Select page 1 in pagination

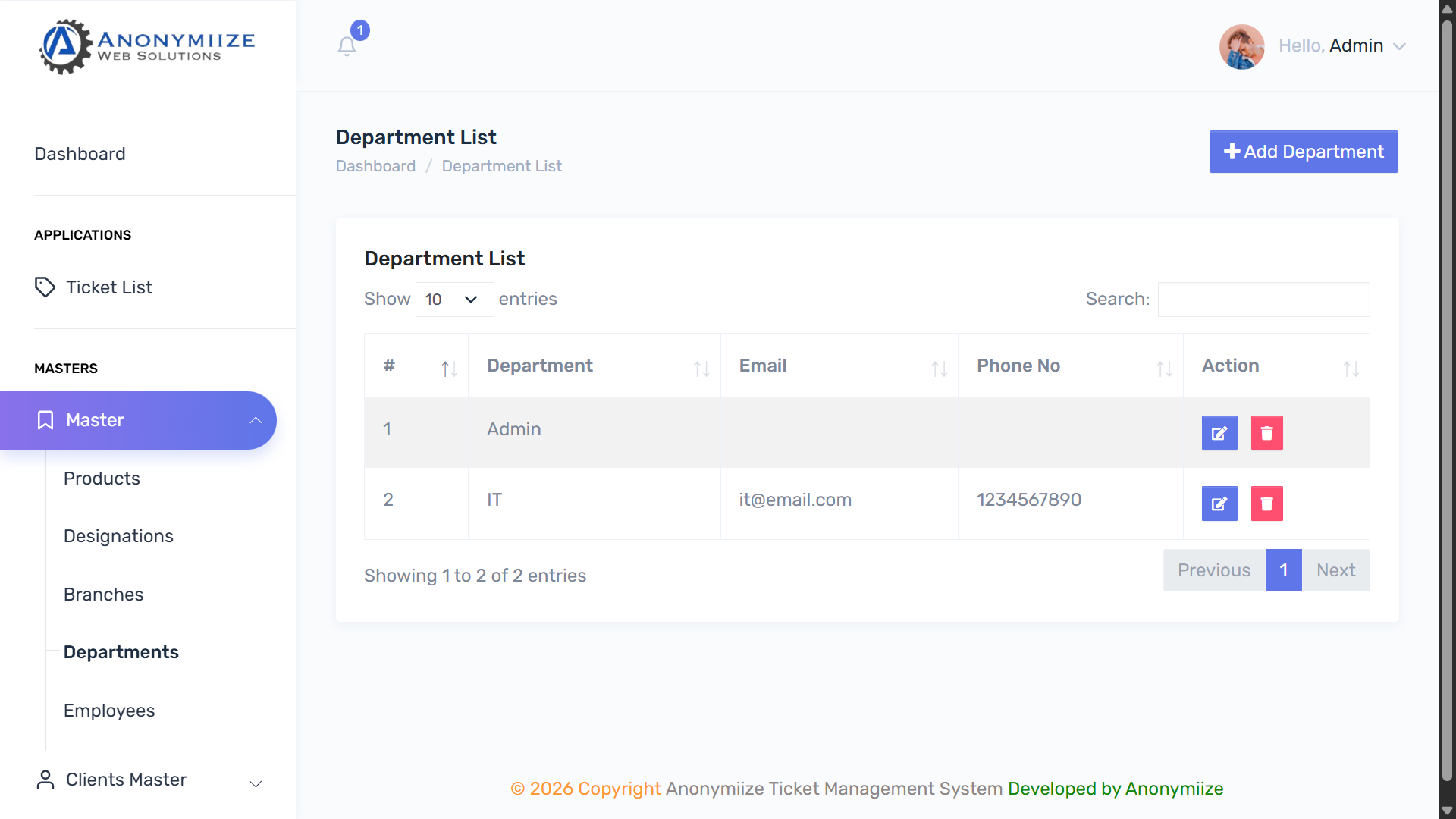click(x=1283, y=570)
